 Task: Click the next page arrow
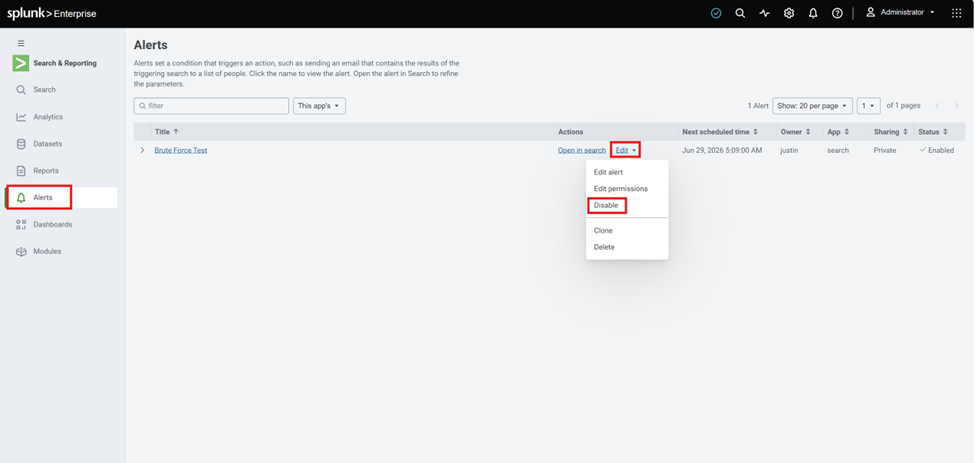pos(957,106)
